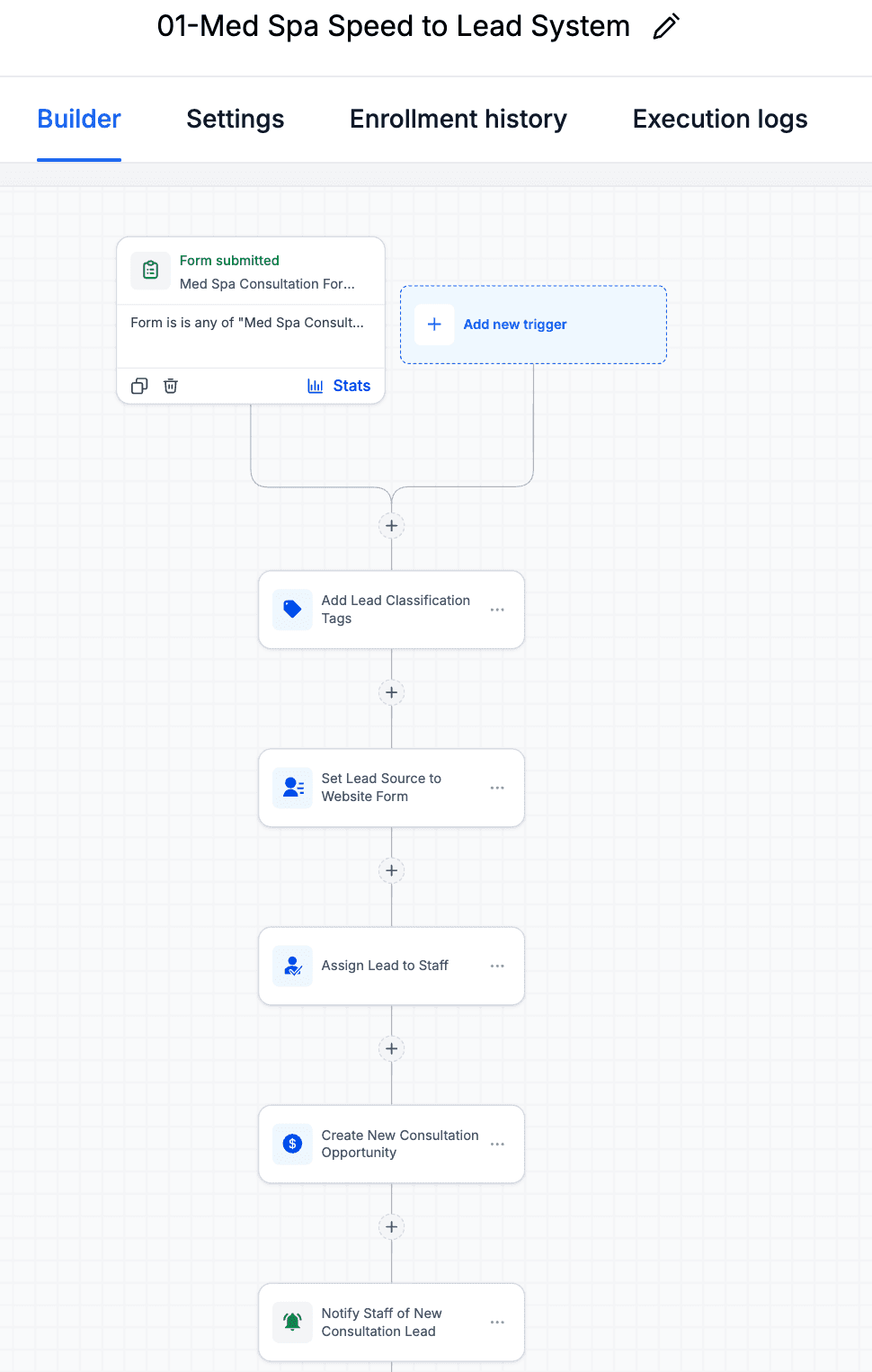This screenshot has height=1372, width=872.
Task: Add step below Add Lead Classification Tags
Action: pos(392,692)
